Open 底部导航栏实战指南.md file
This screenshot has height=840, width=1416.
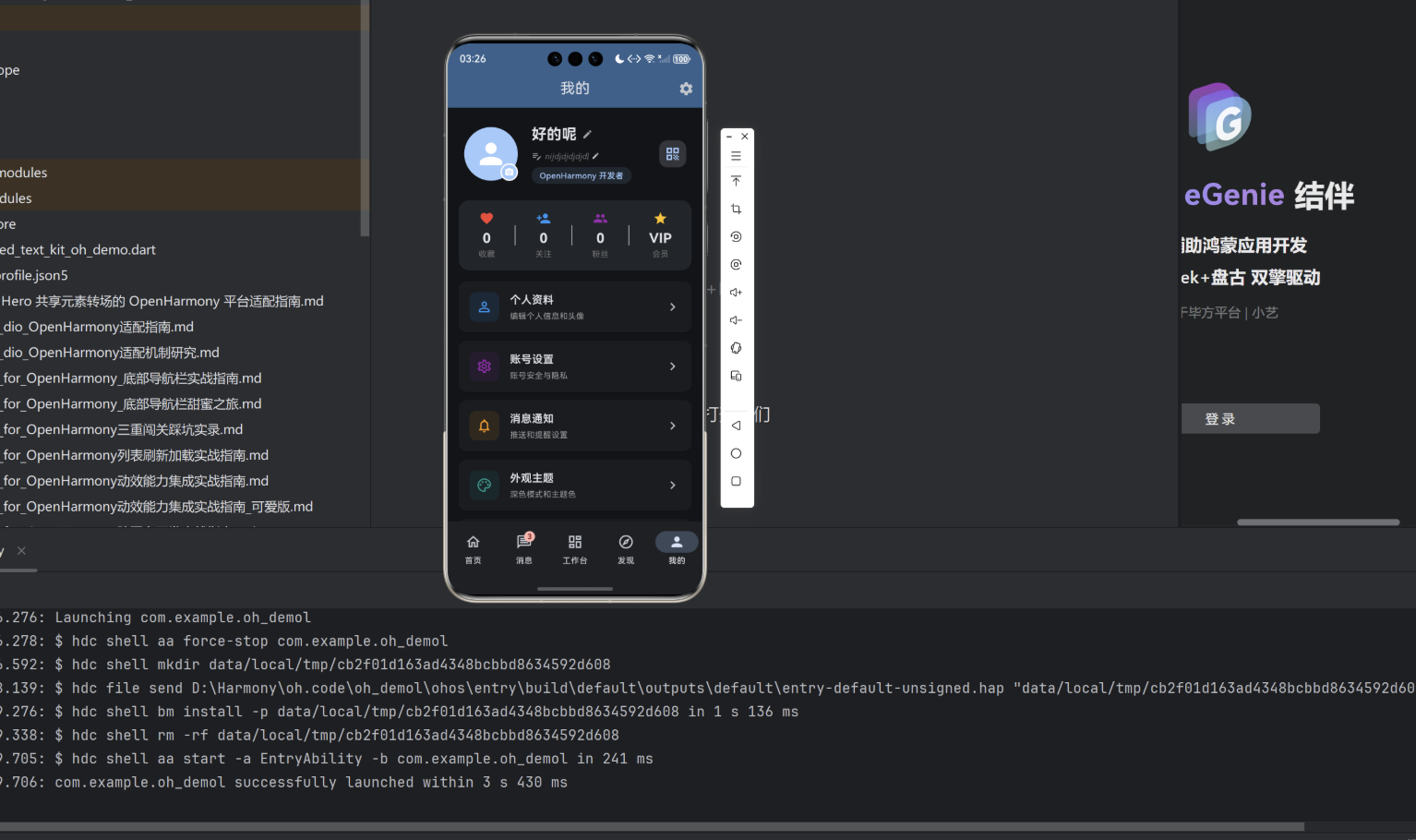click(x=131, y=378)
